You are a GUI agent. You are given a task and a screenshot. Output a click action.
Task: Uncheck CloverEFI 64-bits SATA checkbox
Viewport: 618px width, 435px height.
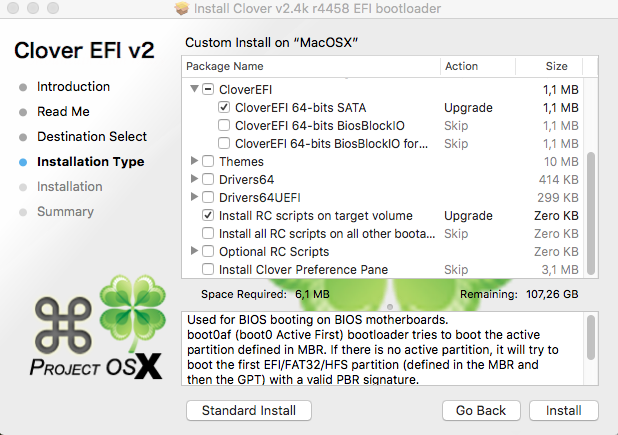point(224,108)
